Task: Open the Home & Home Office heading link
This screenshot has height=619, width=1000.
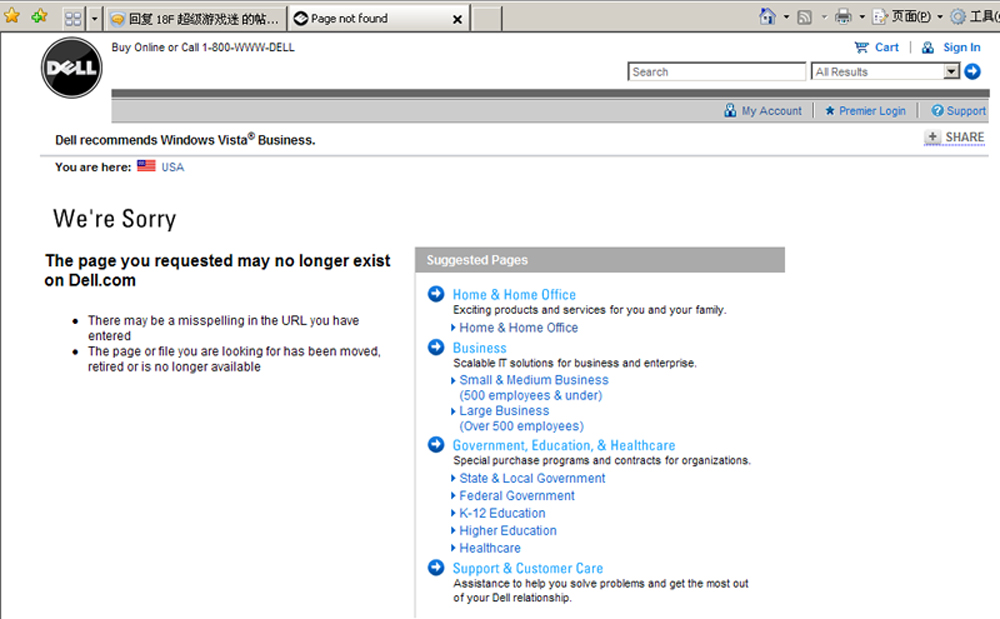Action: coord(514,295)
